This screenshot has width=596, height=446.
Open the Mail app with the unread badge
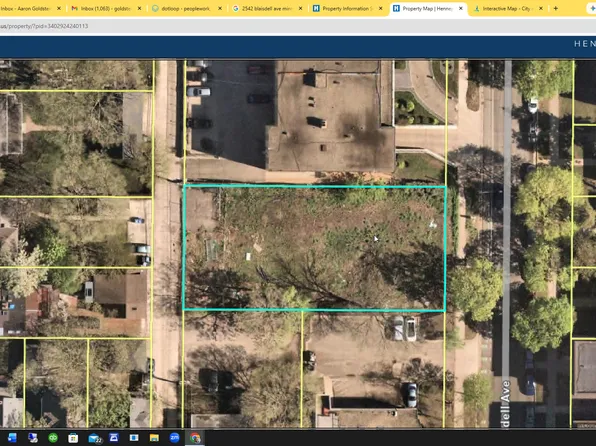[x=94, y=438]
